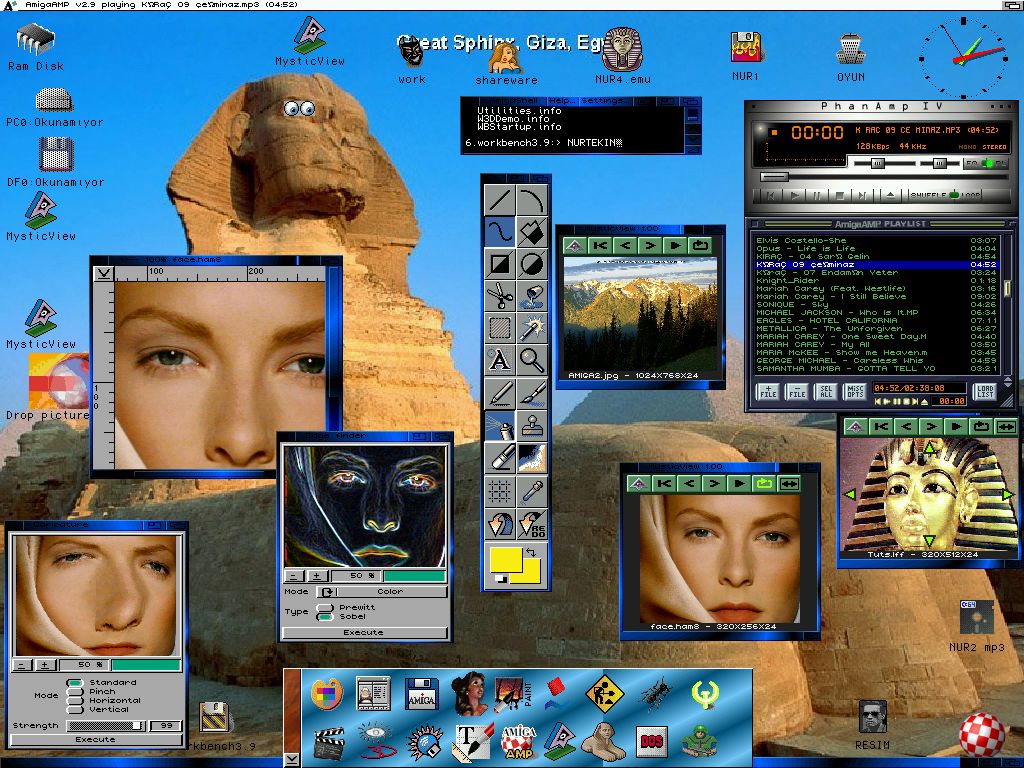Screen dimensions: 1024x768
Task: Activate the text tool letter A
Action: (500, 360)
